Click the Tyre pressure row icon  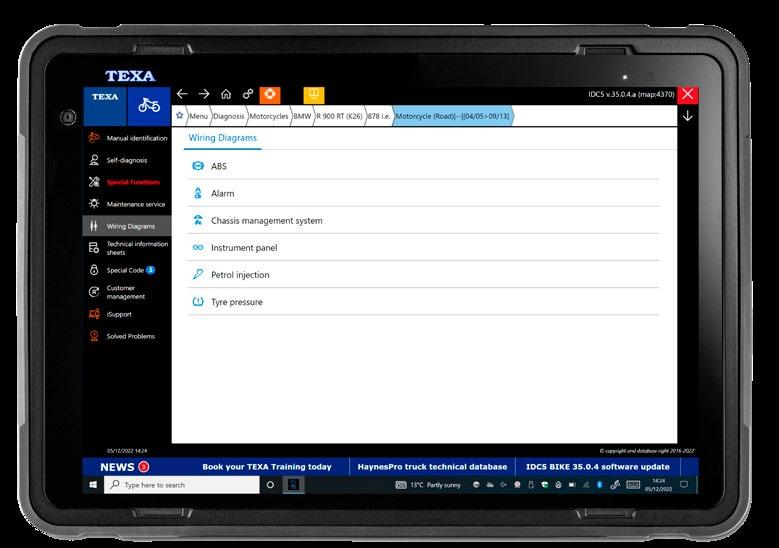(x=198, y=302)
